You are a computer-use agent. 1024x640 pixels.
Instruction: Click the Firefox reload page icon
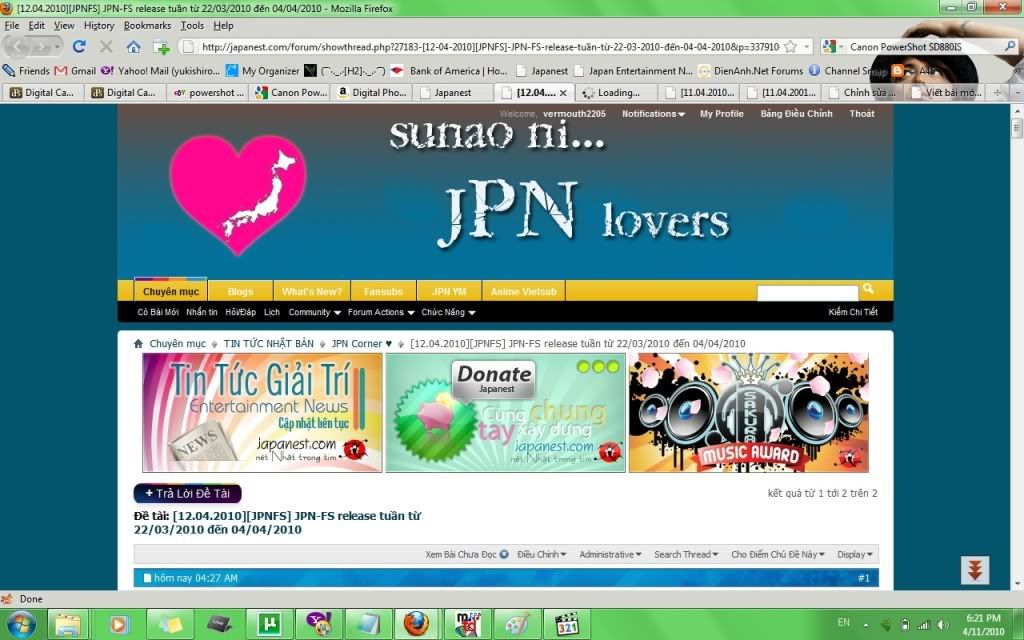[79, 47]
